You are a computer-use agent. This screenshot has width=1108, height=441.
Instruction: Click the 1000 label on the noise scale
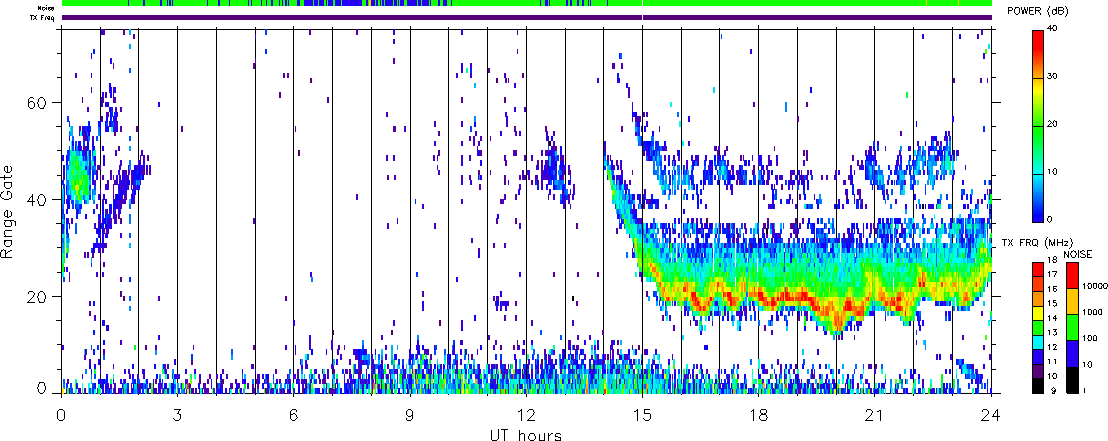point(1092,312)
